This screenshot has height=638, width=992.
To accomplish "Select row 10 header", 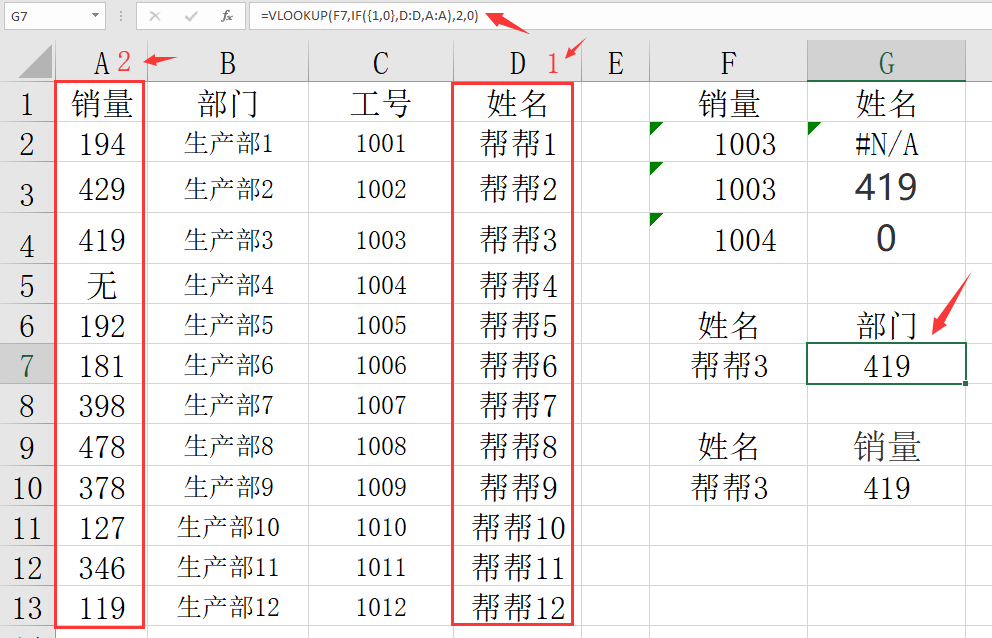I will 27,486.
